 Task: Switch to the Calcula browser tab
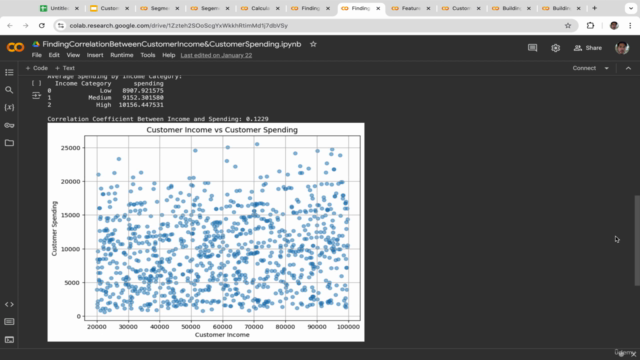click(260, 8)
